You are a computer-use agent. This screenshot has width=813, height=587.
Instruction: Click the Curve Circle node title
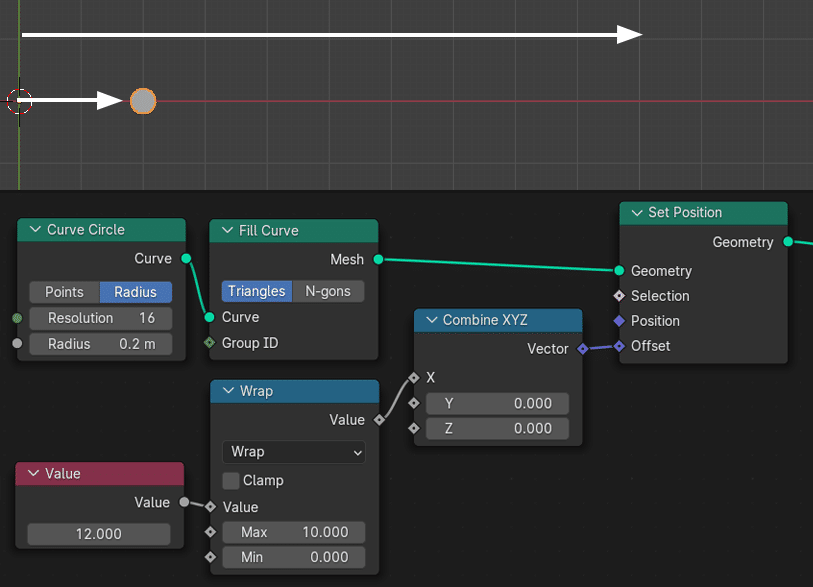click(86, 230)
